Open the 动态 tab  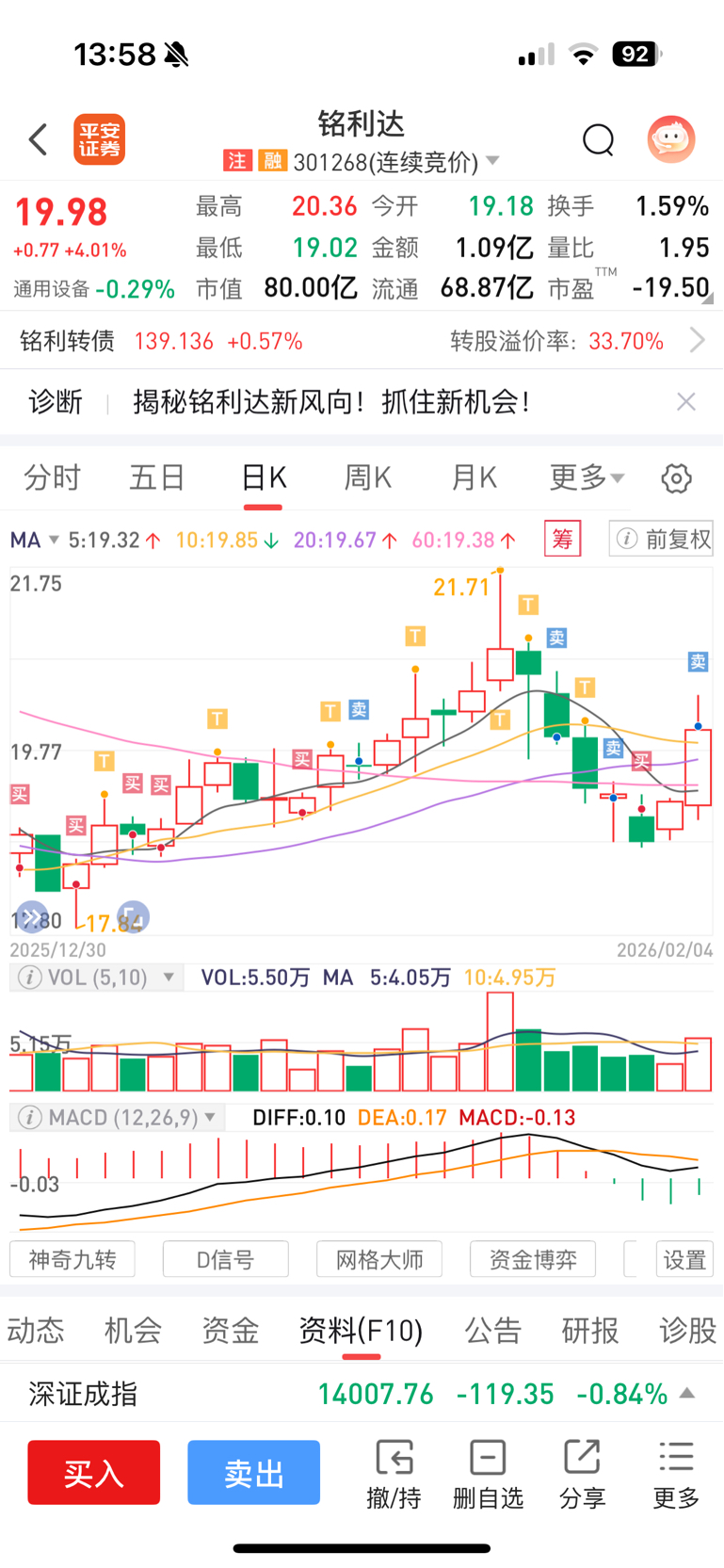click(36, 1330)
